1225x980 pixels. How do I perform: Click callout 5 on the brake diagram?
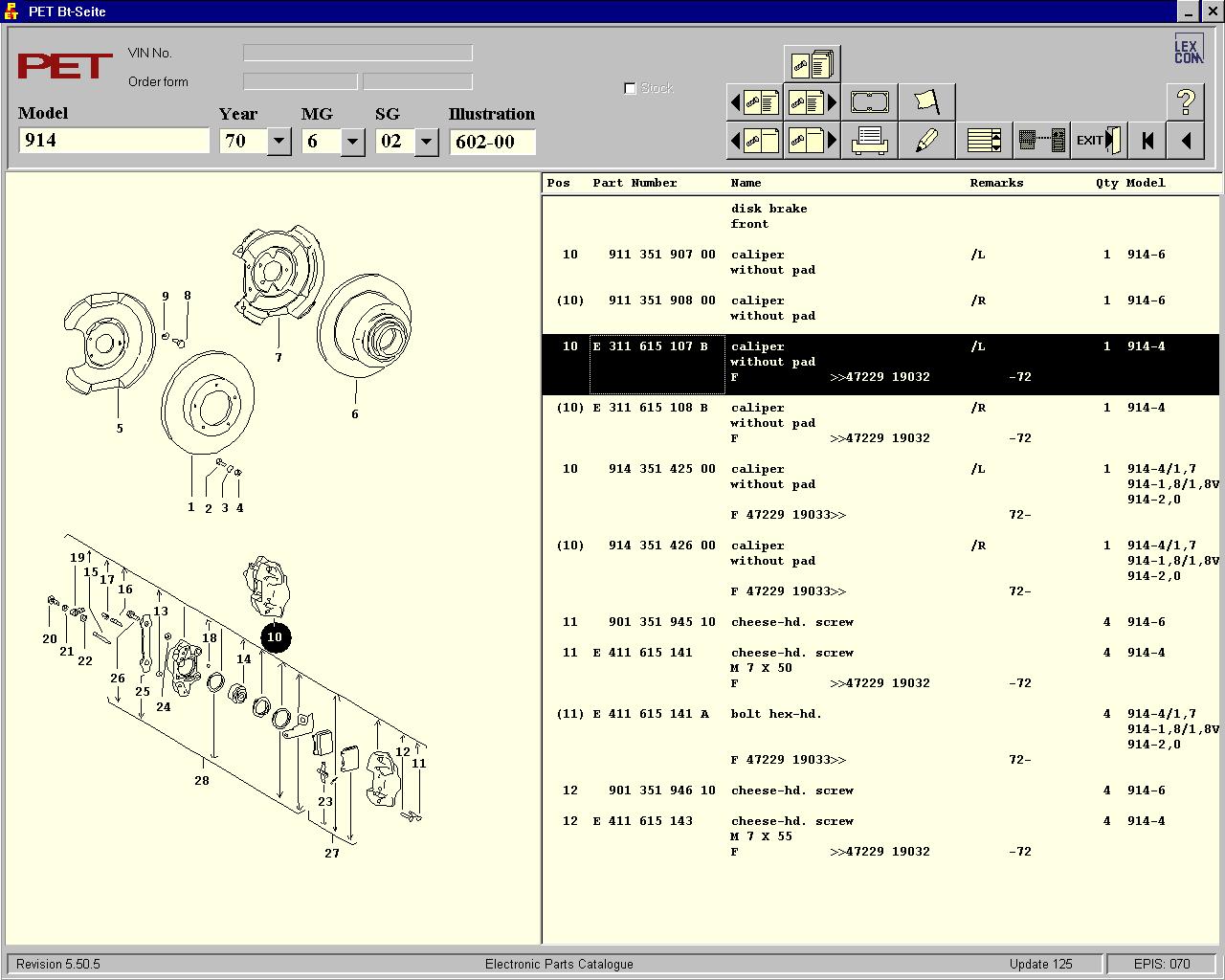[120, 429]
